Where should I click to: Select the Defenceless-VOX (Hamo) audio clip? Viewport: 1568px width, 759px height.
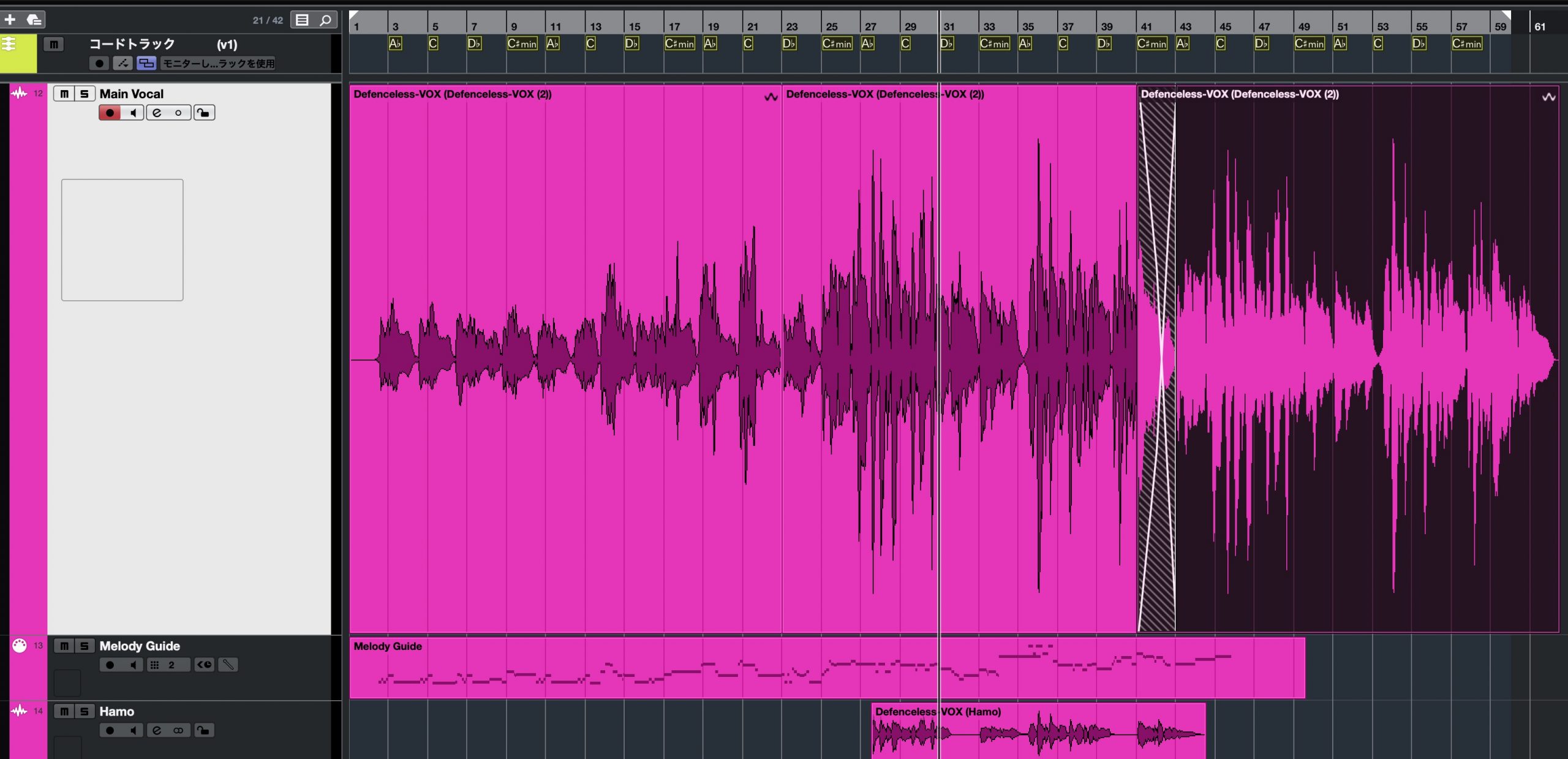click(x=1038, y=731)
